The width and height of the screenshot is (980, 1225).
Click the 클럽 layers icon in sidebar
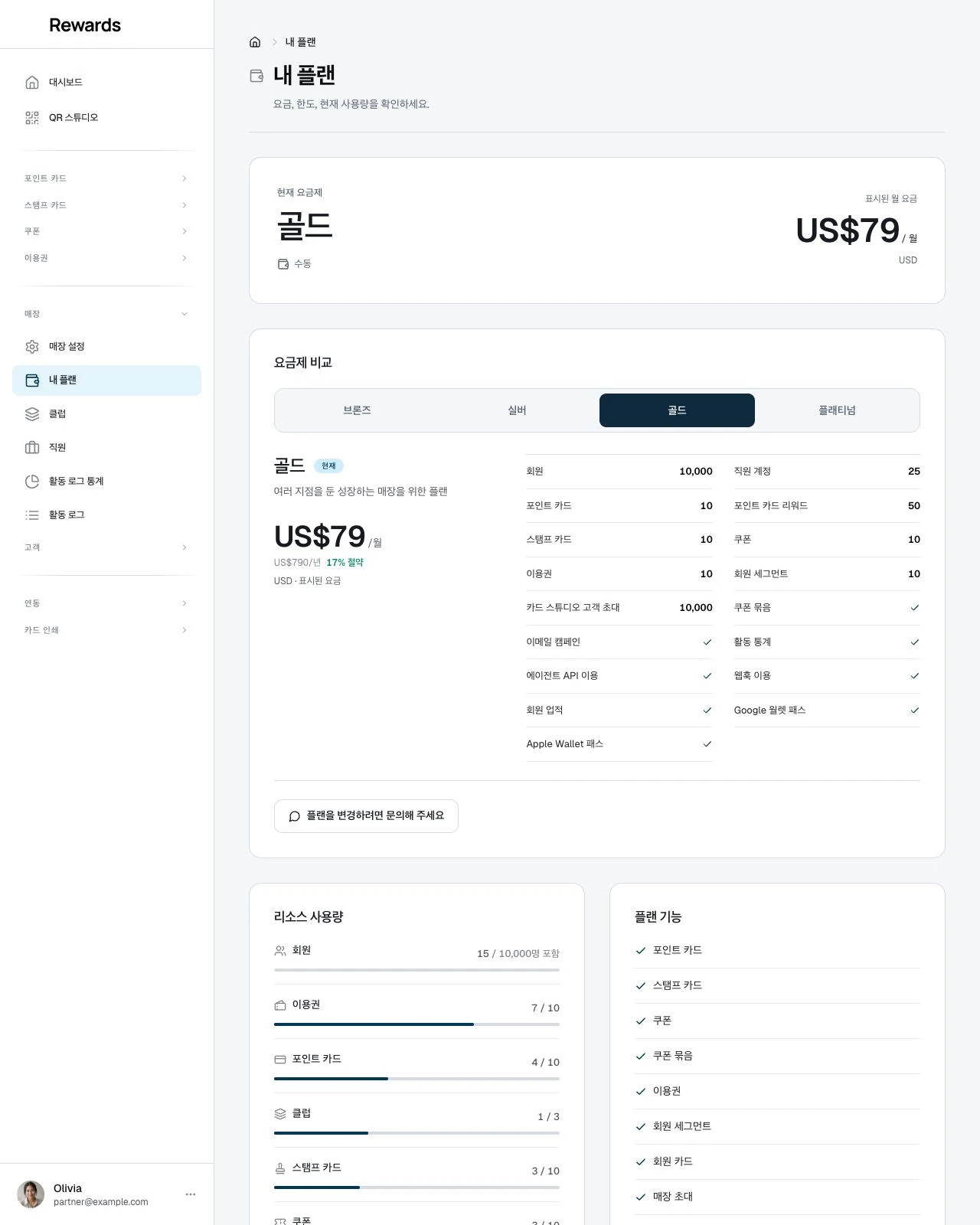(x=32, y=413)
